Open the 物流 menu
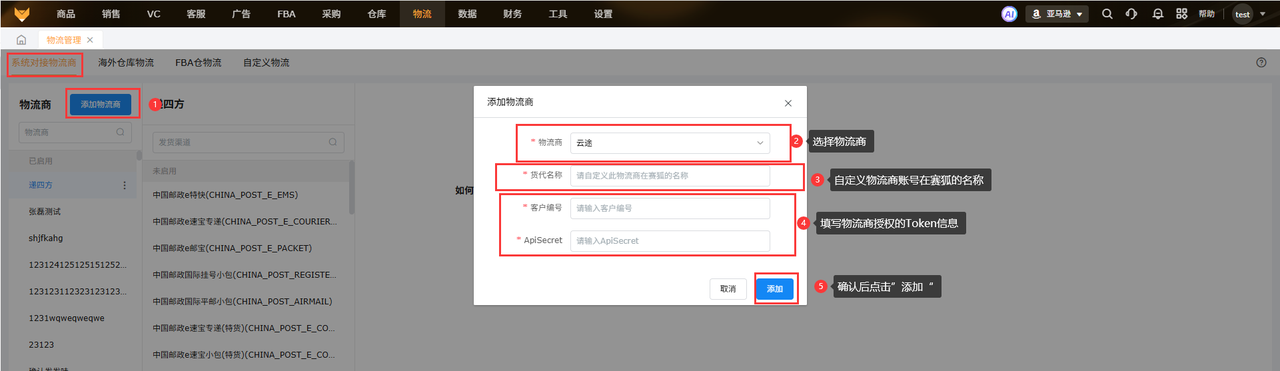The width and height of the screenshot is (1280, 371). click(421, 14)
